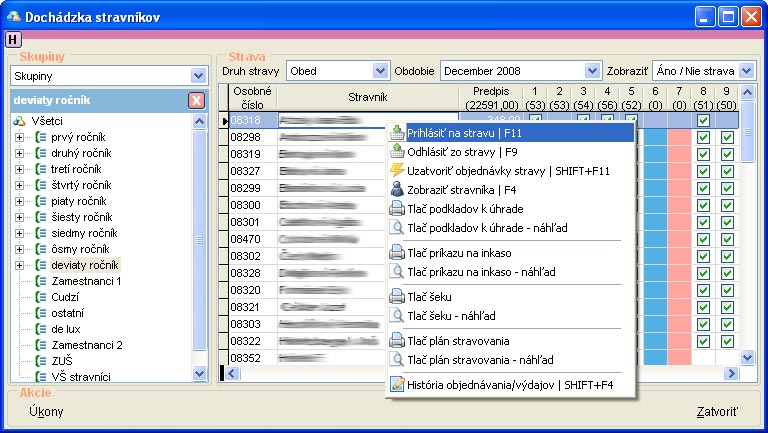
Task: Open the Druh stravy dropdown
Action: (x=379, y=71)
